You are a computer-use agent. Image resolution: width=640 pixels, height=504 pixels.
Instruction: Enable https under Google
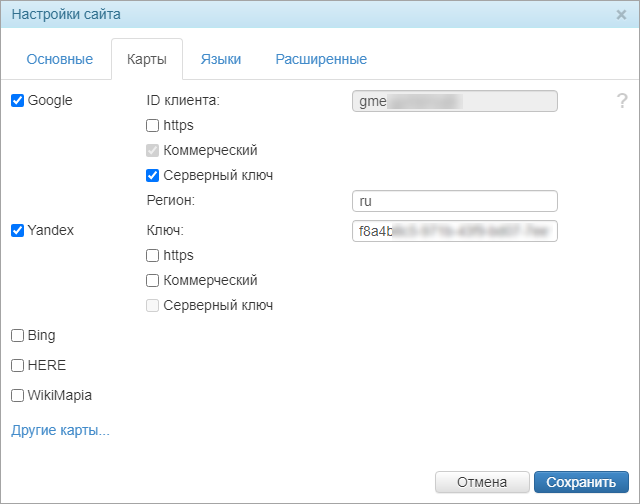(x=152, y=126)
